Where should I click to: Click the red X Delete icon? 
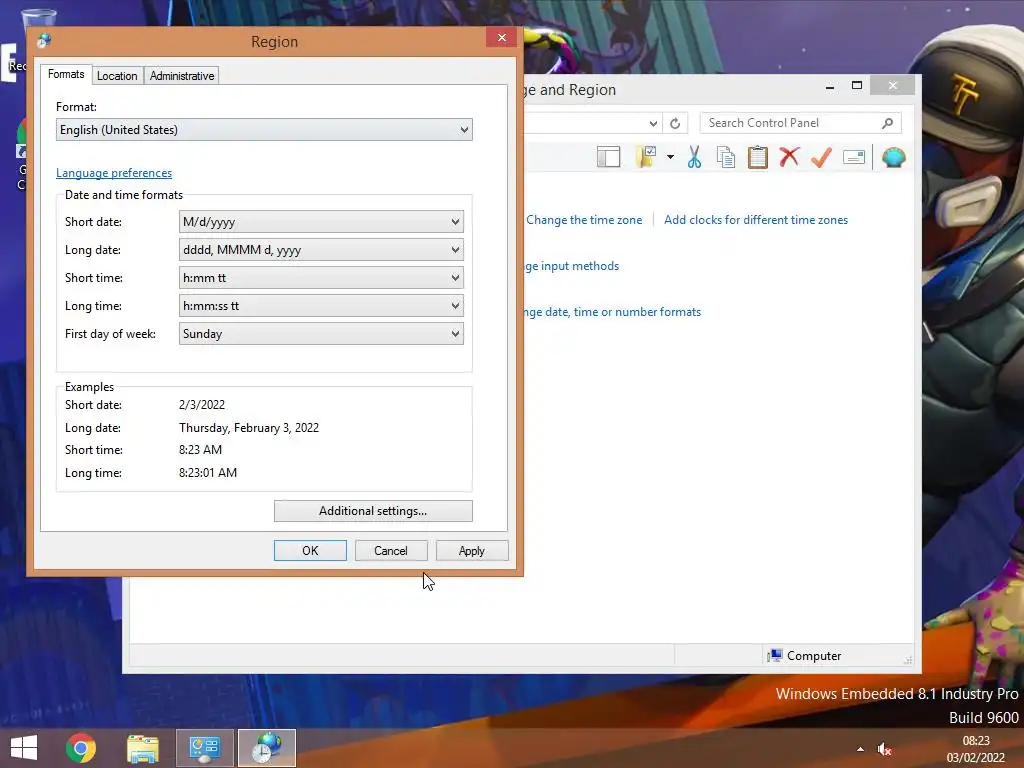789,157
